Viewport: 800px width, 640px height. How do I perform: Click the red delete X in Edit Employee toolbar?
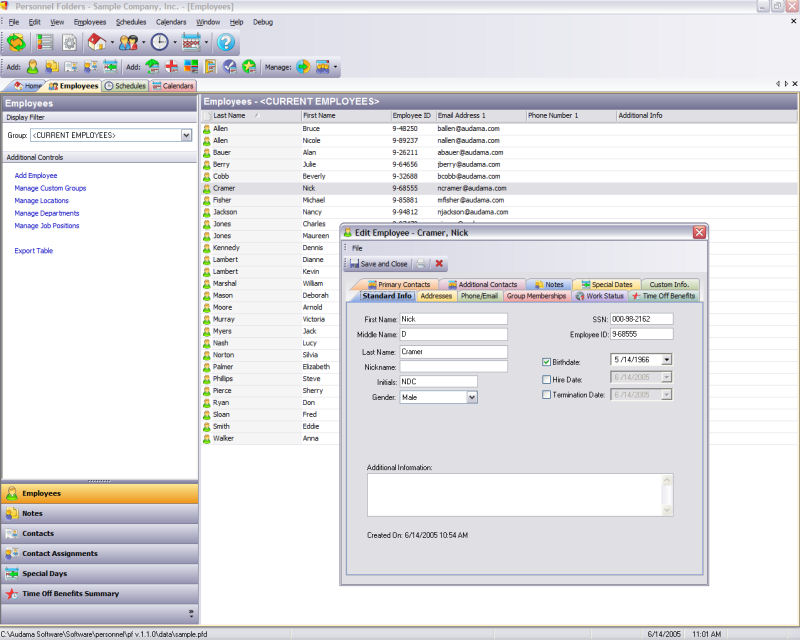click(439, 264)
